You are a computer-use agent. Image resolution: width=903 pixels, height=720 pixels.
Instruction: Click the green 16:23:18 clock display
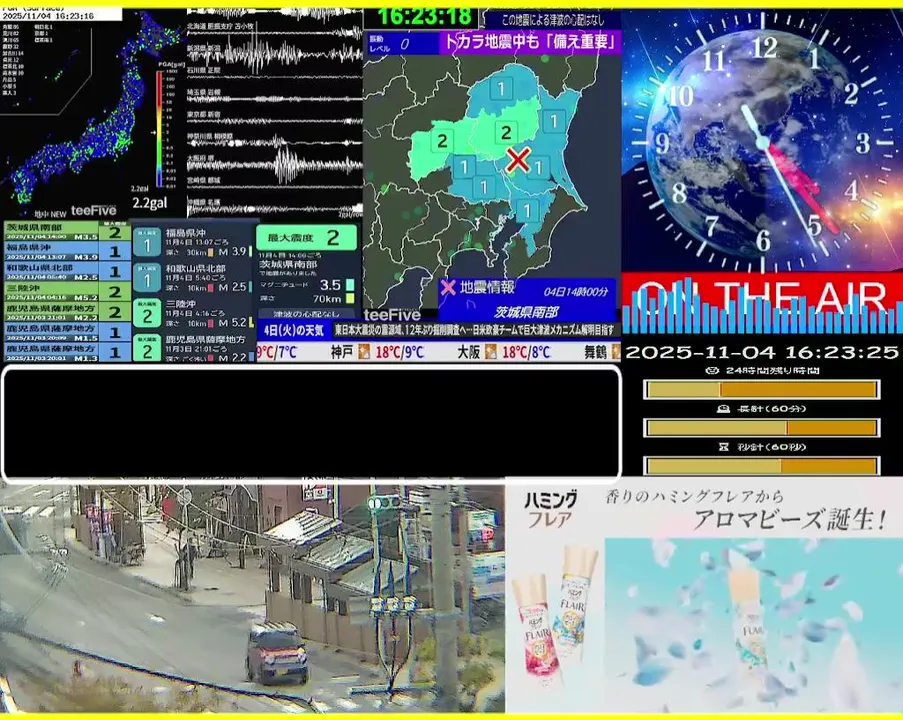424,17
